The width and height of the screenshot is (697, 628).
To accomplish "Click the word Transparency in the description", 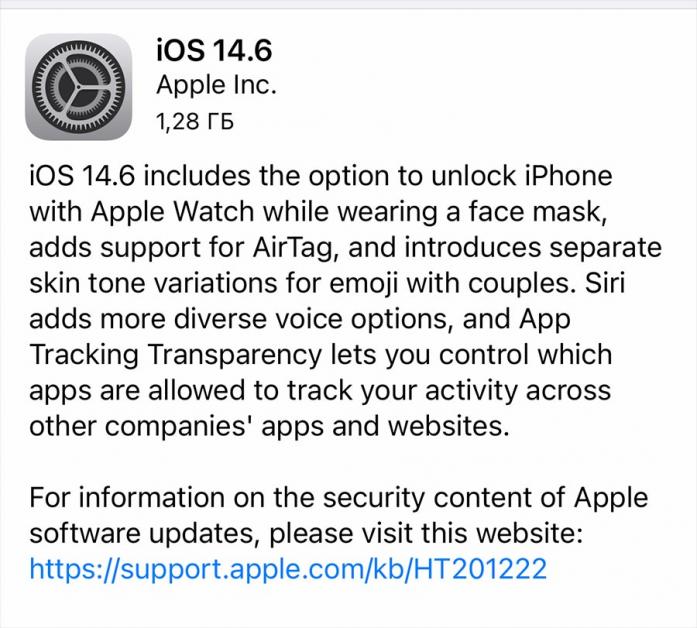I will coord(235,355).
